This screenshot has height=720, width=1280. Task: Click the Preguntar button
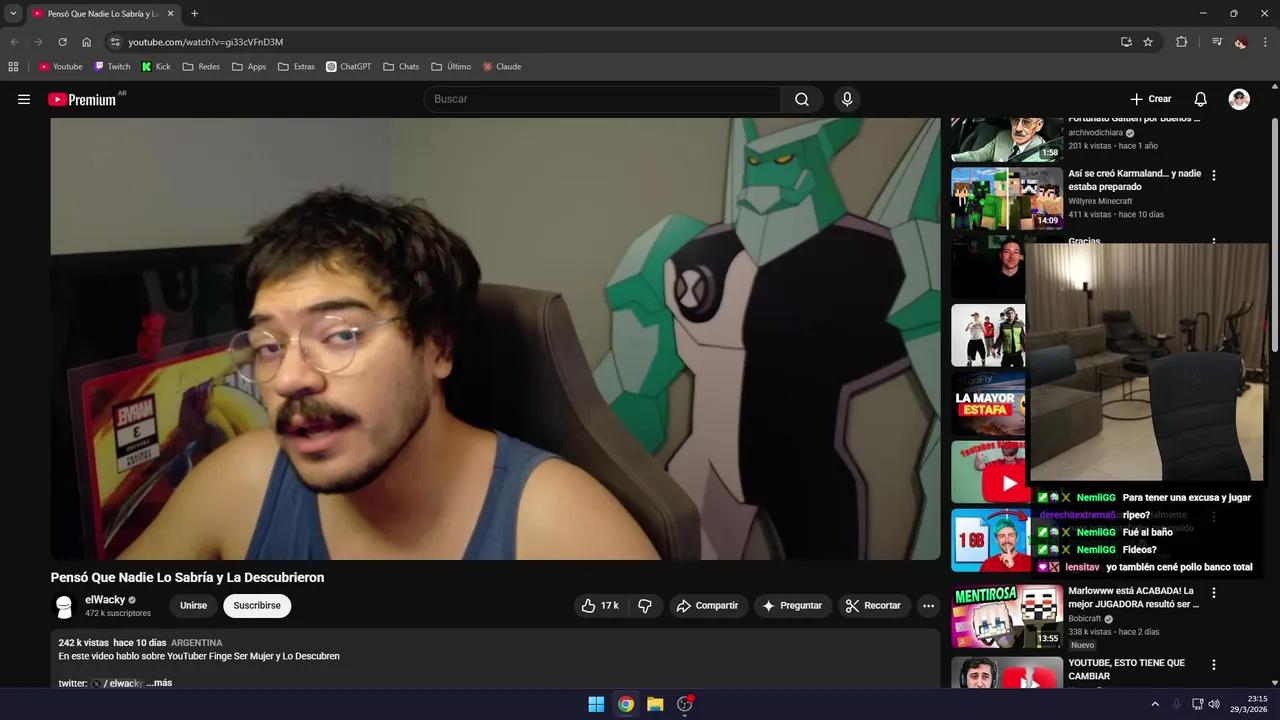[791, 605]
